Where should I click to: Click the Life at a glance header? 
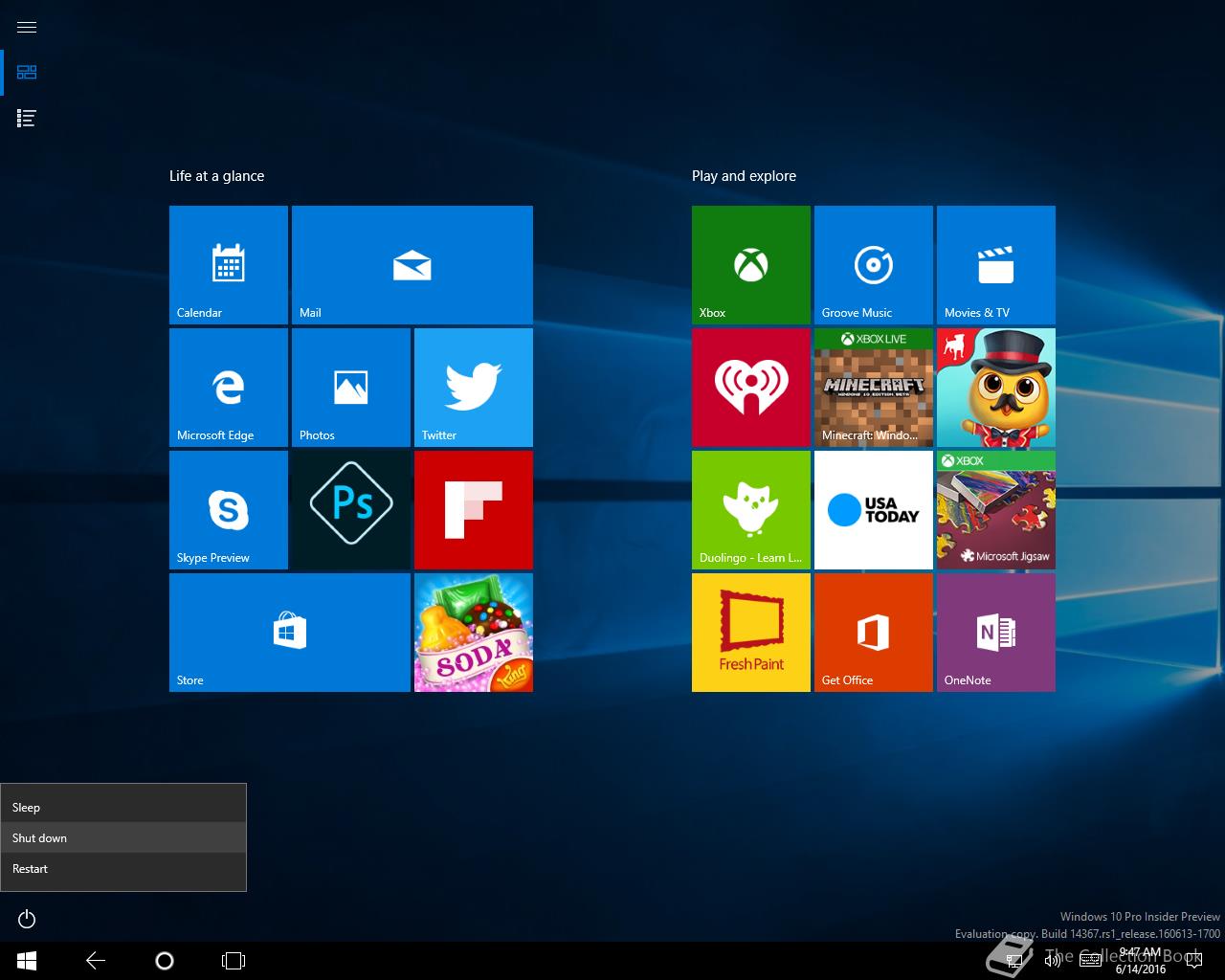tap(216, 176)
